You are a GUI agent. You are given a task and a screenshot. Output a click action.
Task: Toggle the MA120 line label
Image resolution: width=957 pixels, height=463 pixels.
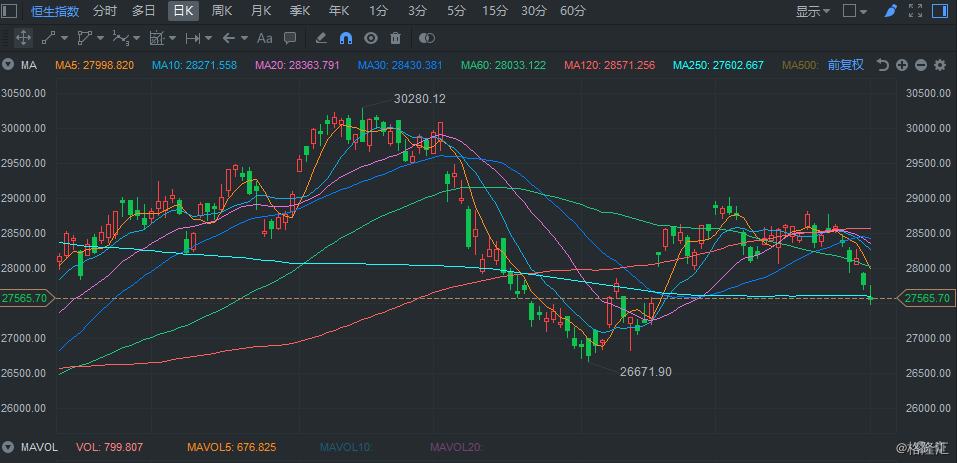[x=610, y=65]
